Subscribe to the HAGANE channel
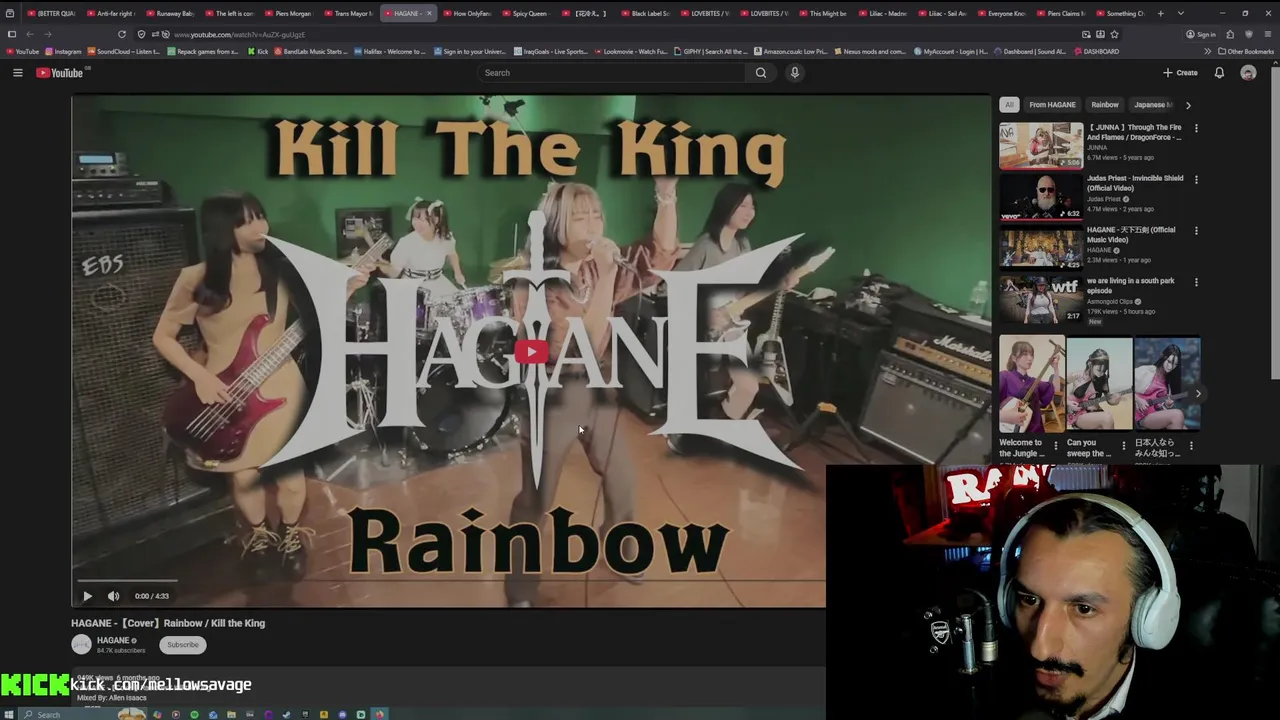This screenshot has height=720, width=1280. click(182, 644)
